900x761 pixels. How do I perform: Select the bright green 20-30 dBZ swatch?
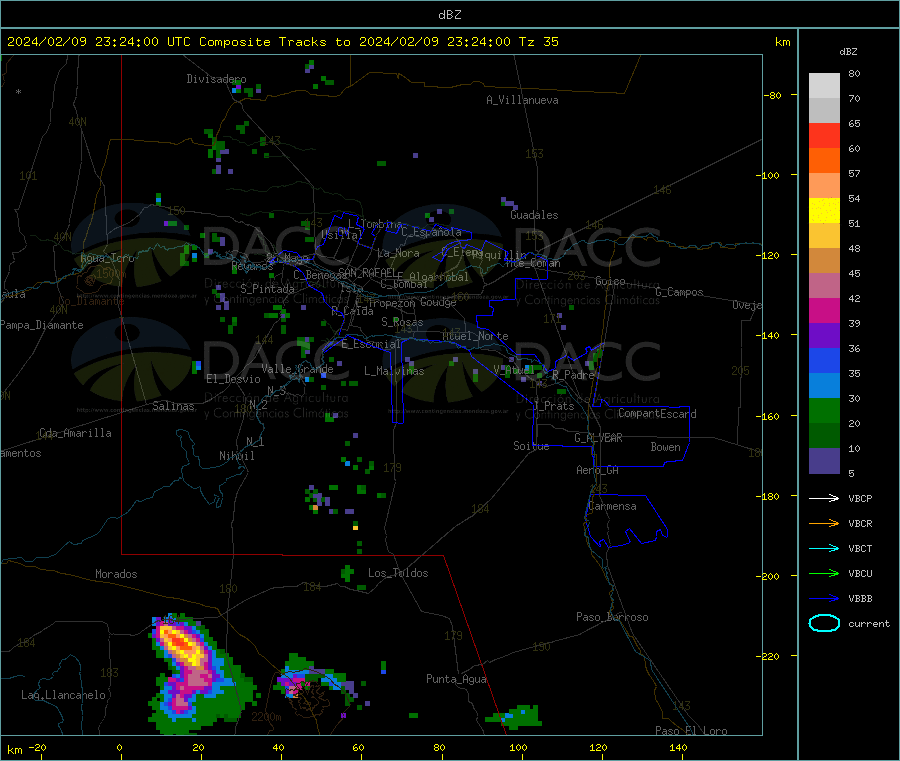click(824, 410)
